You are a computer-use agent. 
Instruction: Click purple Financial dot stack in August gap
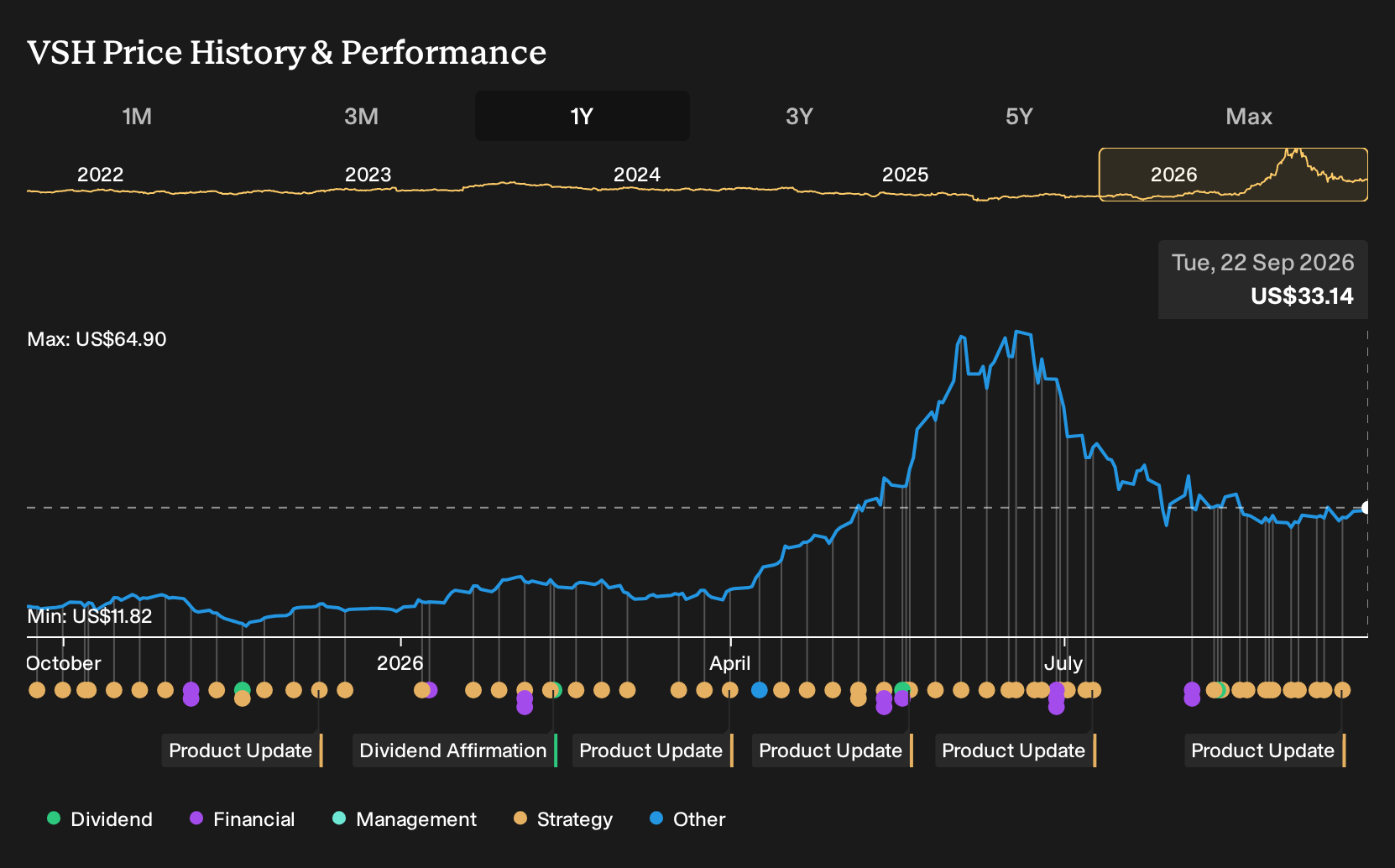click(x=1192, y=694)
